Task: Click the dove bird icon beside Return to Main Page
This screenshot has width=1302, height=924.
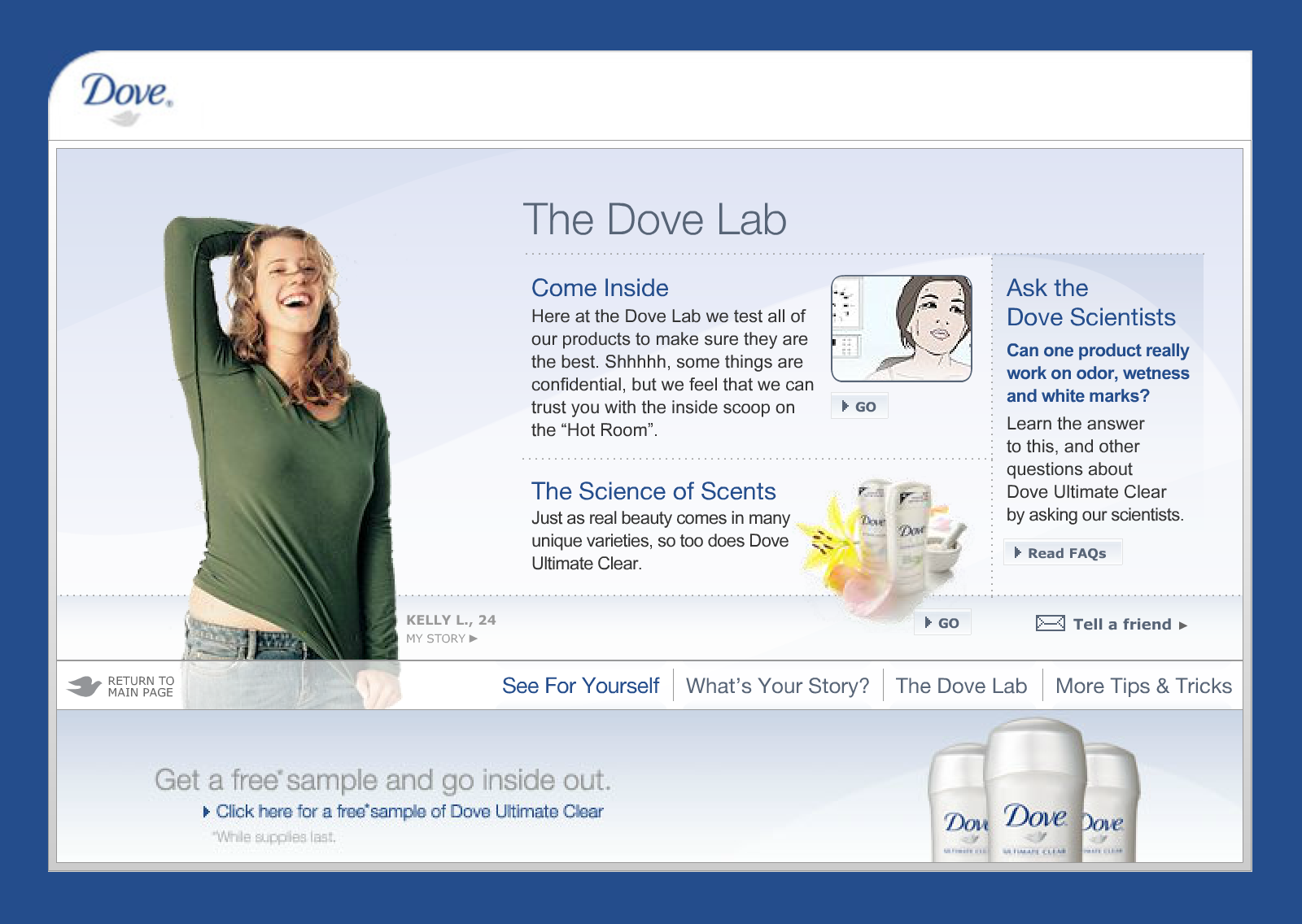Action: (85, 686)
